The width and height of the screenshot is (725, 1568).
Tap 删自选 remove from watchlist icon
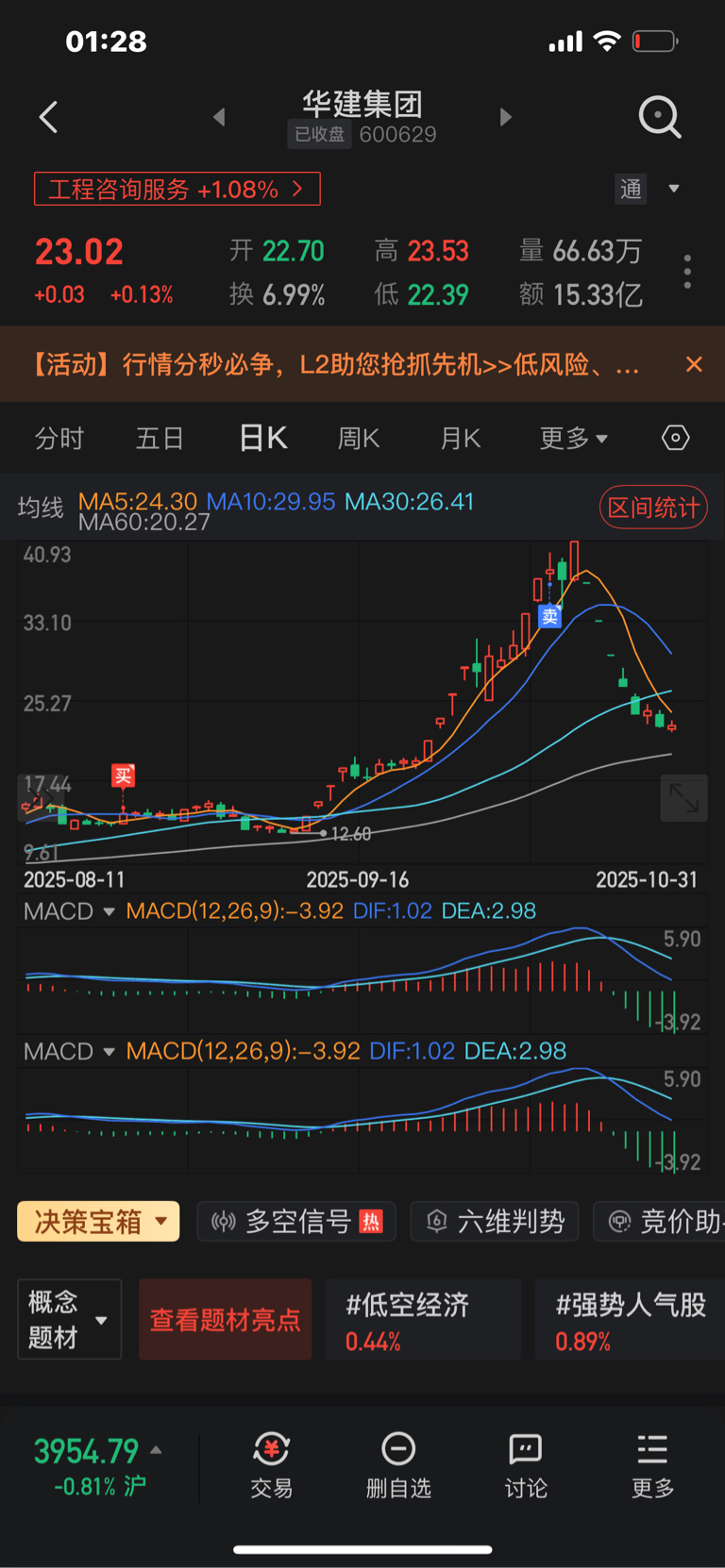click(x=398, y=1465)
